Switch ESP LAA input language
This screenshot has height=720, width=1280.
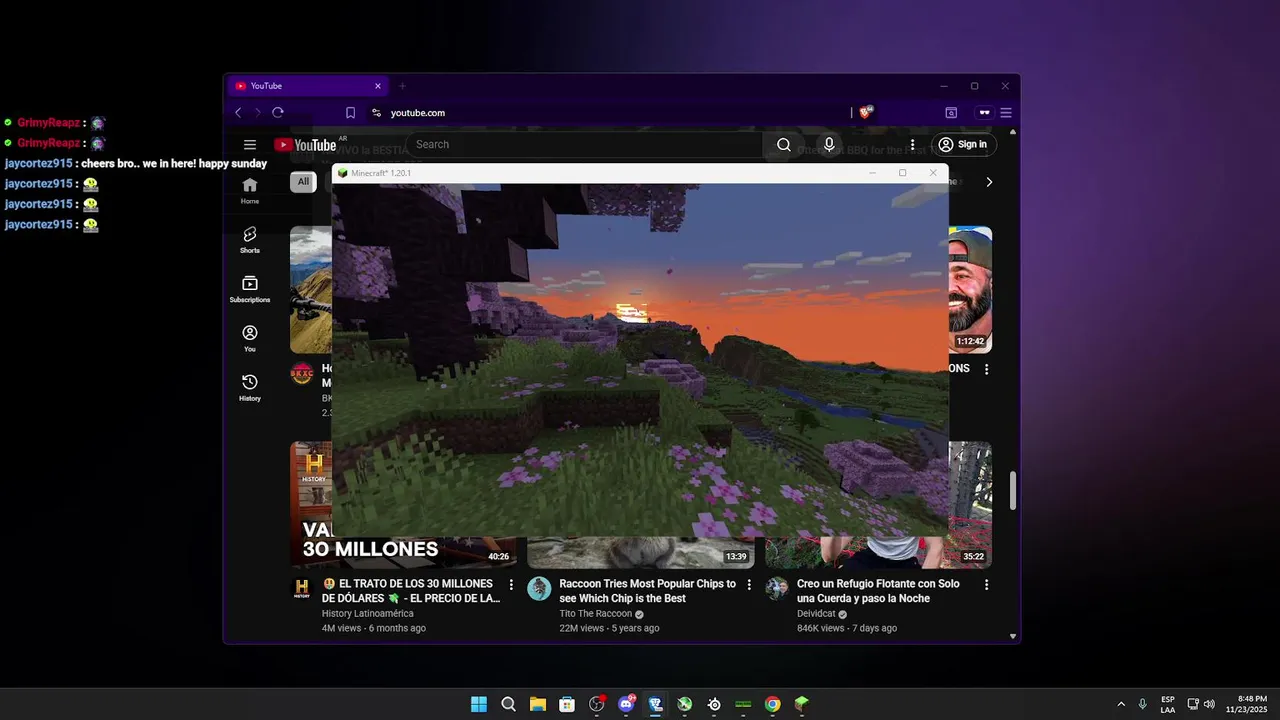(x=1168, y=704)
